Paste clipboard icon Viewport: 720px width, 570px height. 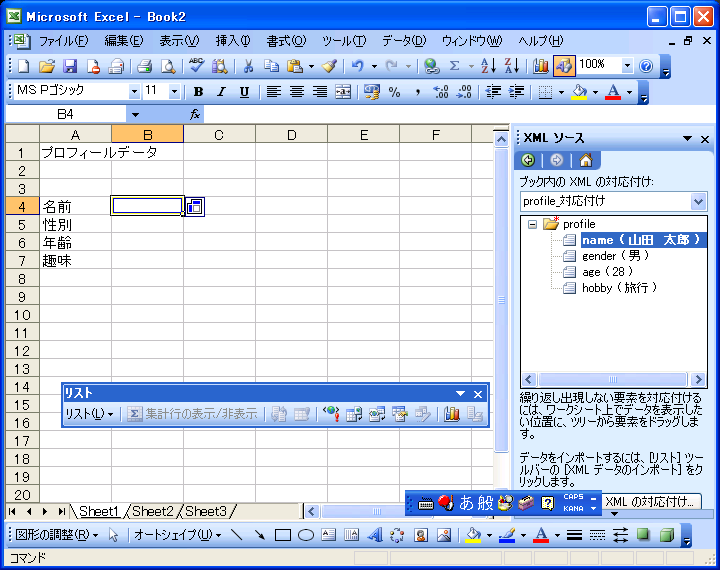tap(294, 67)
